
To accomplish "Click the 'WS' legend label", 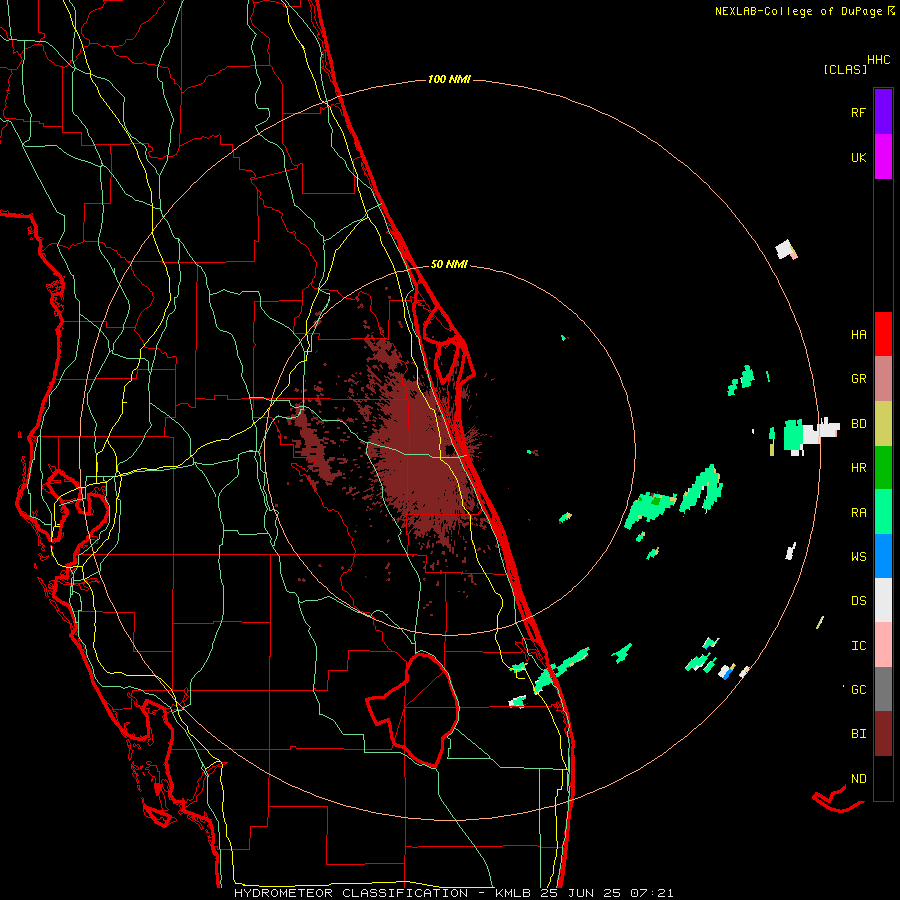I will [x=858, y=557].
